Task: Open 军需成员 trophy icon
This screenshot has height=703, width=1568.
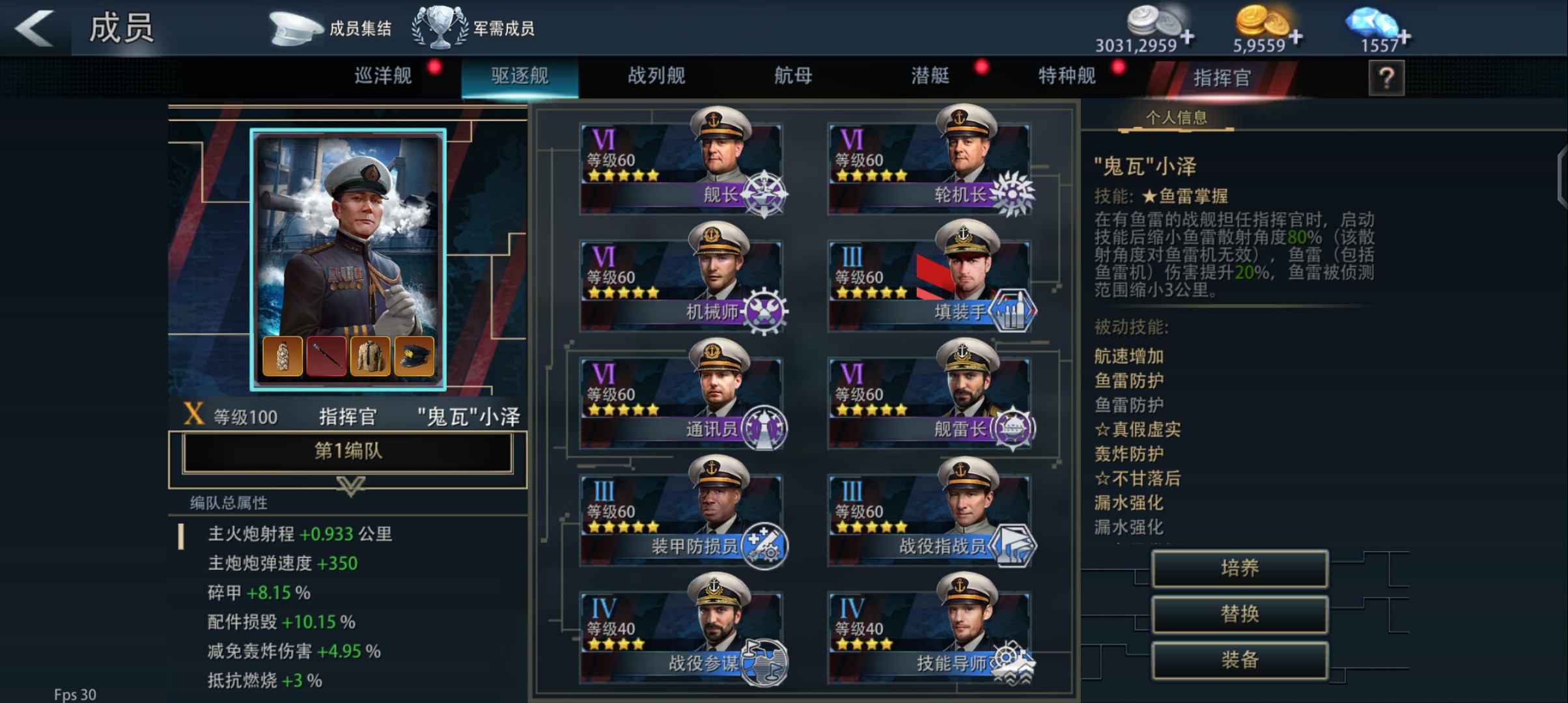Action: click(440, 28)
